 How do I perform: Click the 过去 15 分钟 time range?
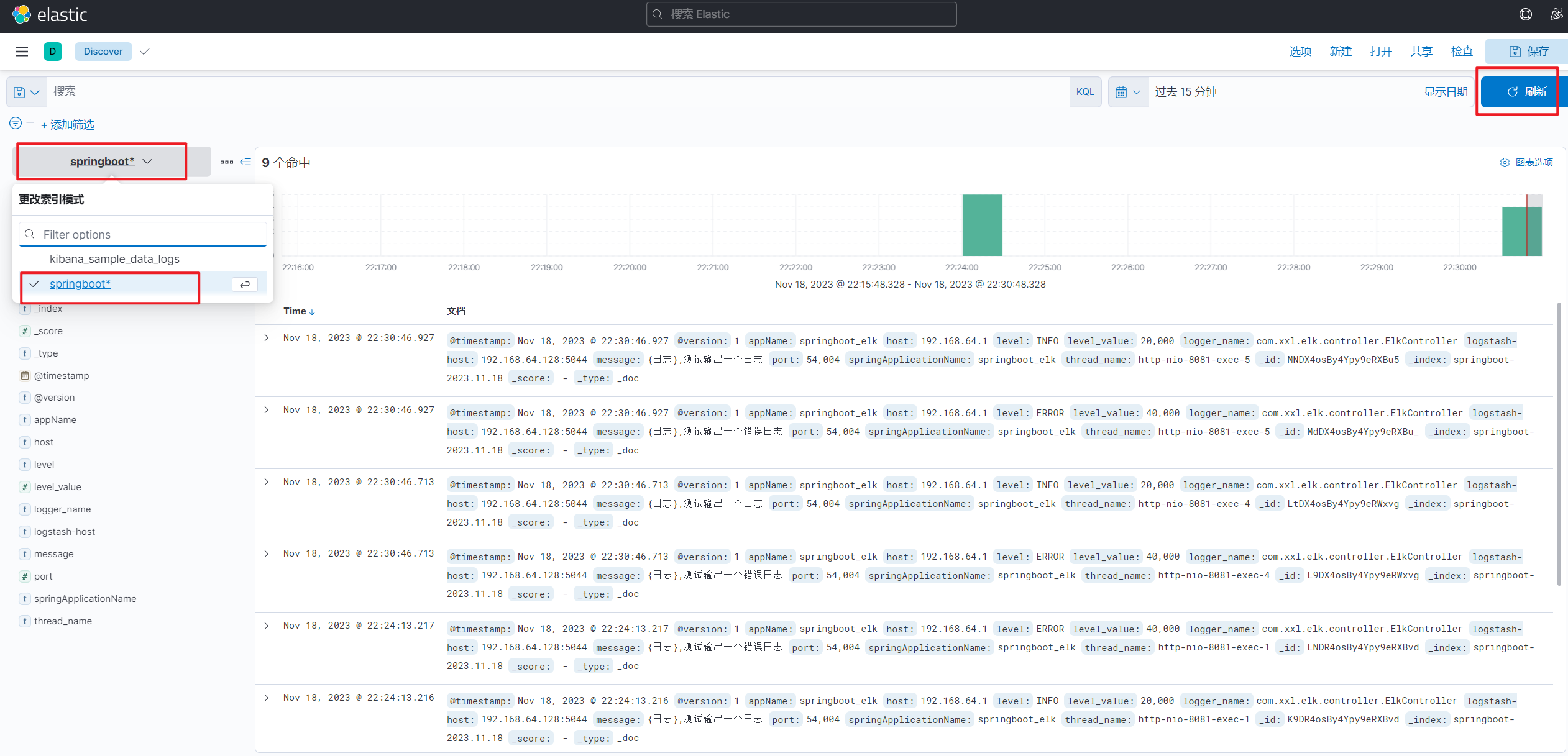1185,92
